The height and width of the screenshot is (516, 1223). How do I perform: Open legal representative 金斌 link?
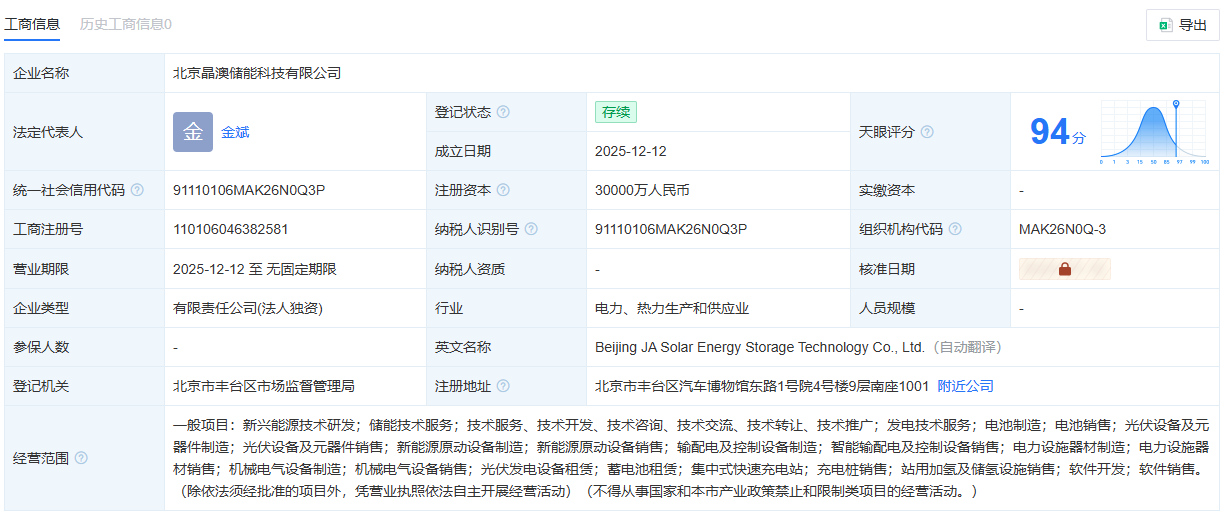point(235,132)
